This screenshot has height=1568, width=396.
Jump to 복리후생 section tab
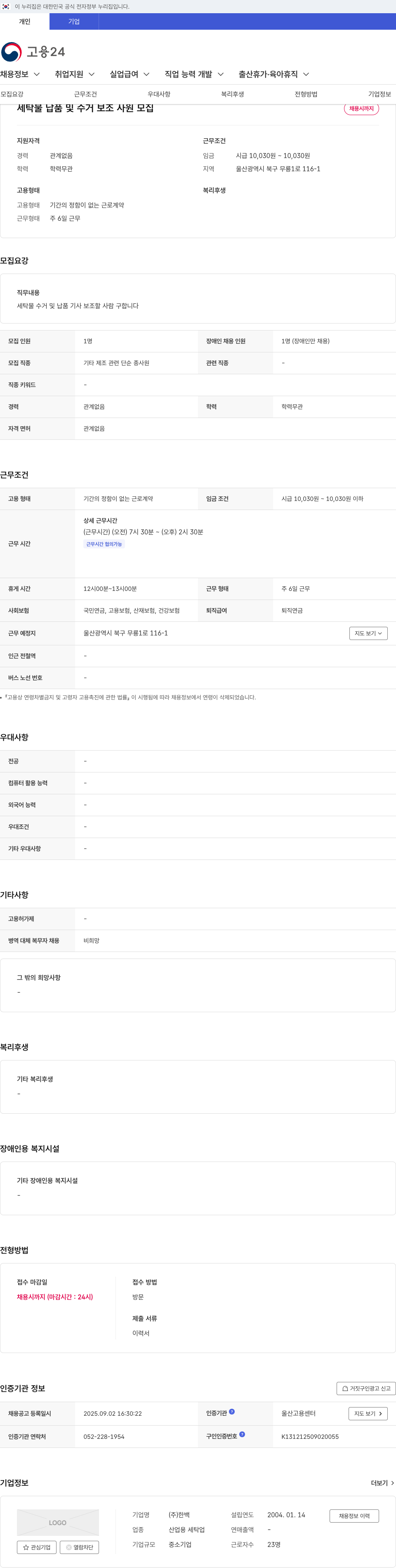(x=233, y=94)
